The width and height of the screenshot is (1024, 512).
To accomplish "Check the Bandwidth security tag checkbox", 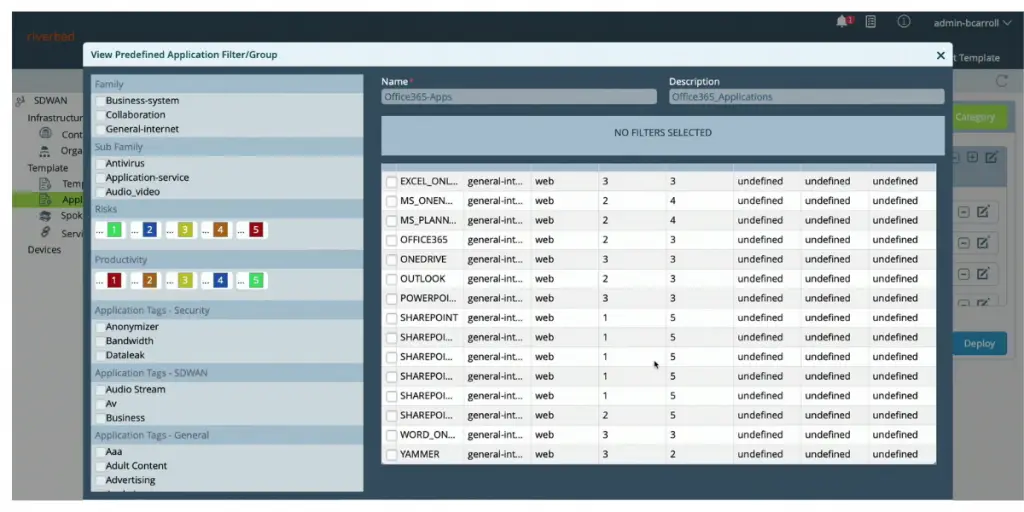I will coord(99,341).
